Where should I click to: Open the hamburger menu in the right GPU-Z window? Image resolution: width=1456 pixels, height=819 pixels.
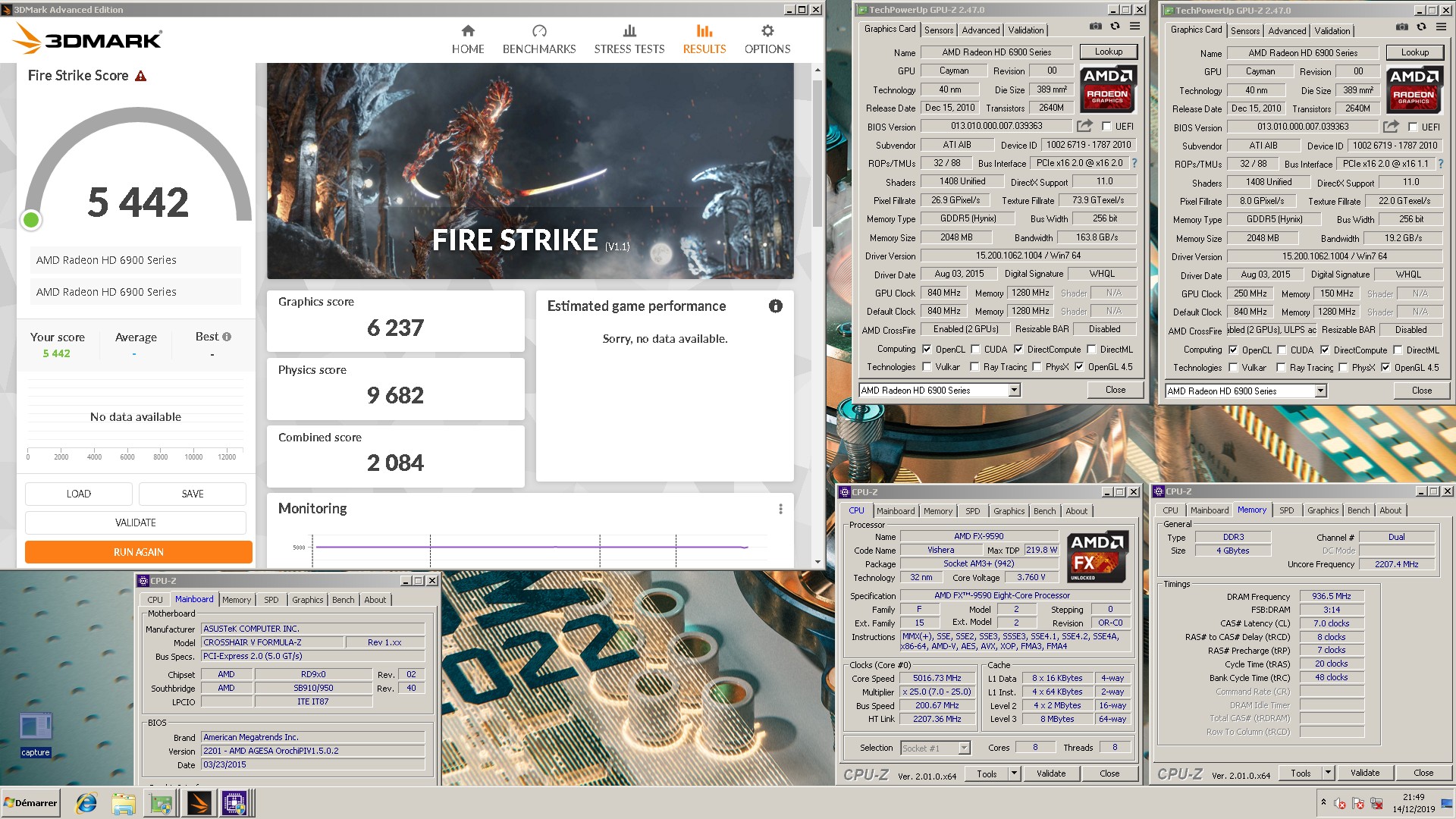1441,27
